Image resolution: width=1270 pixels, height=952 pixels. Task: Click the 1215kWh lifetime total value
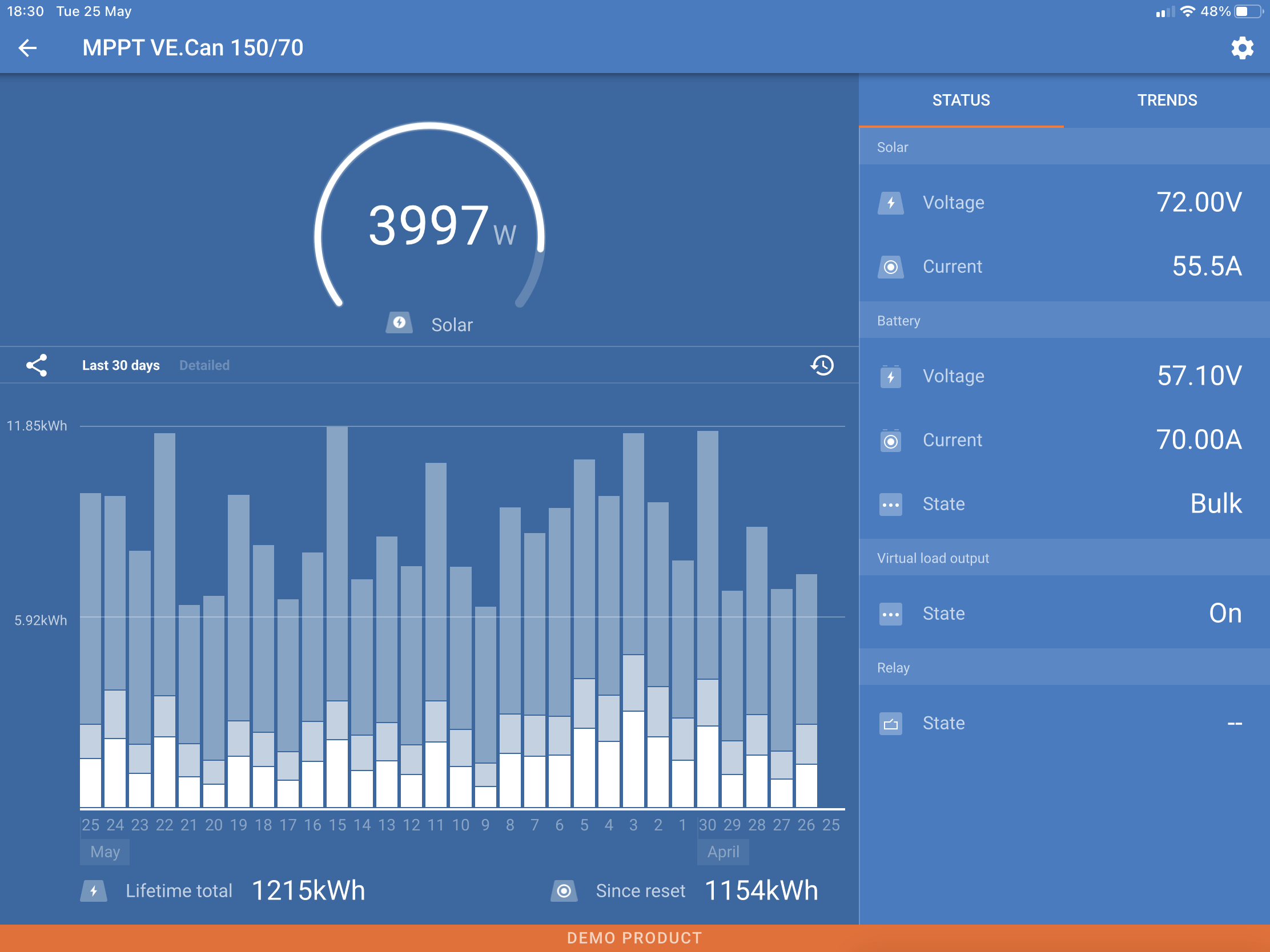coord(308,891)
